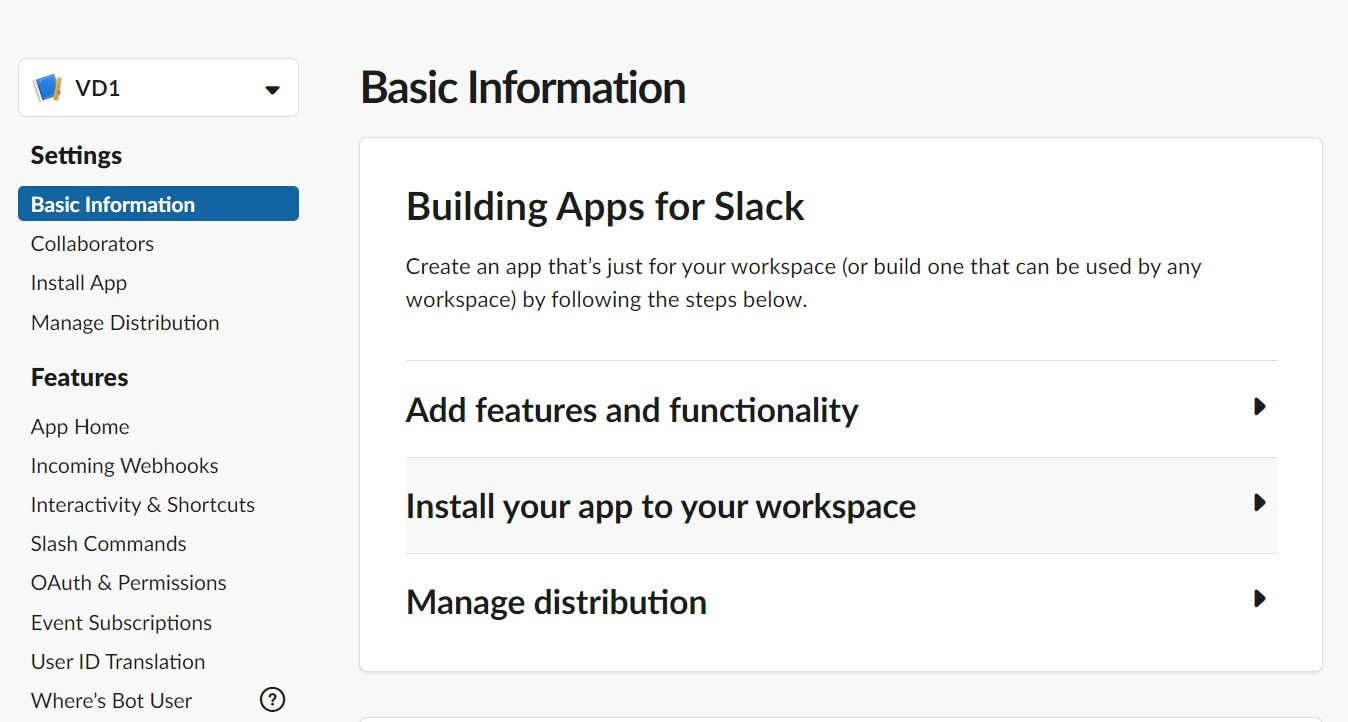1348x722 pixels.
Task: Open the VD1 app selector dropdown
Action: 158,88
